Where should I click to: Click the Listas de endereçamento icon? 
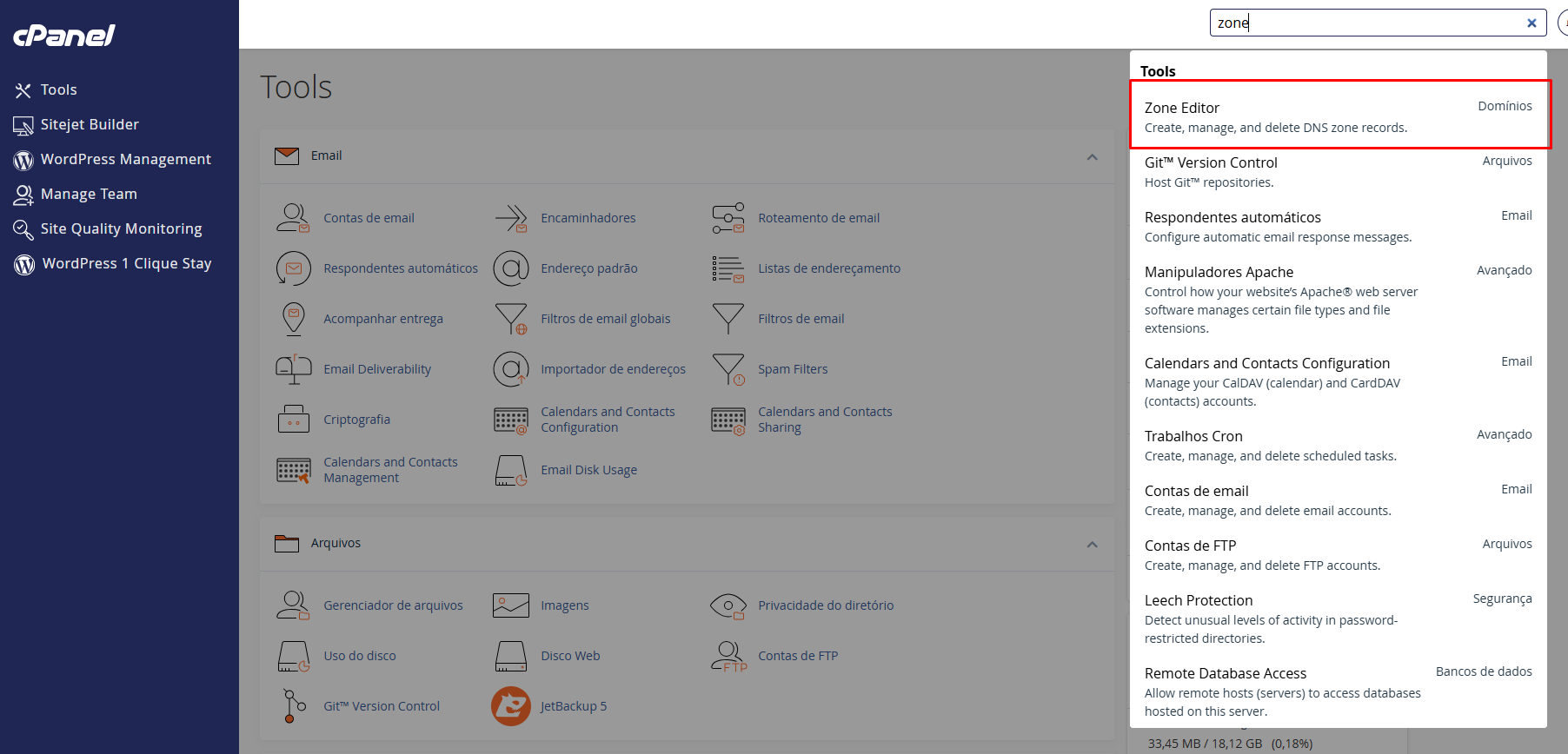(x=728, y=268)
